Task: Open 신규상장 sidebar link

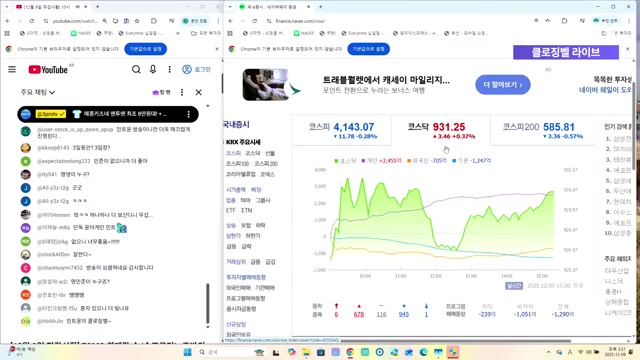Action: click(x=236, y=324)
